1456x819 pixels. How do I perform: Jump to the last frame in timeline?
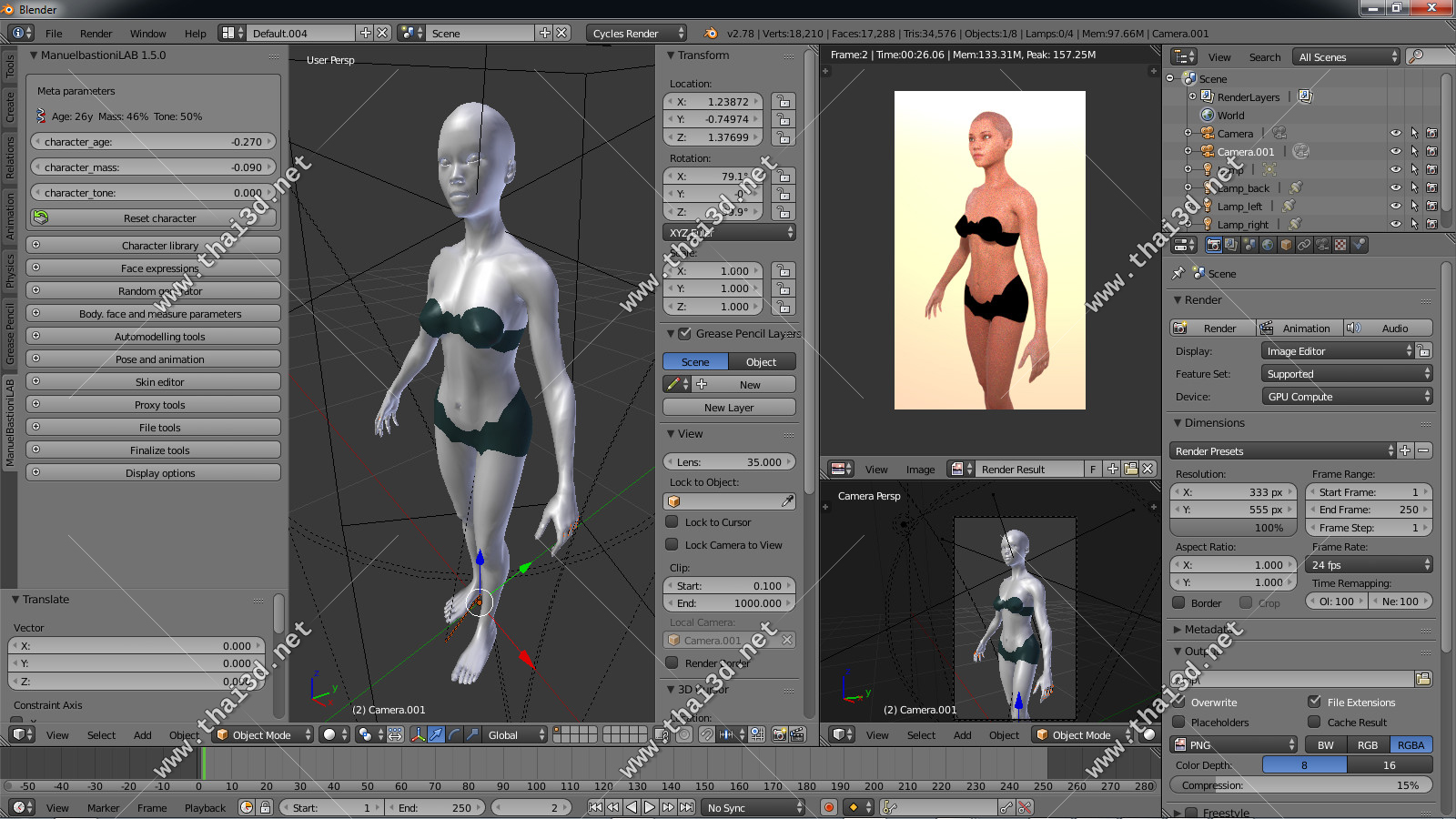point(686,807)
